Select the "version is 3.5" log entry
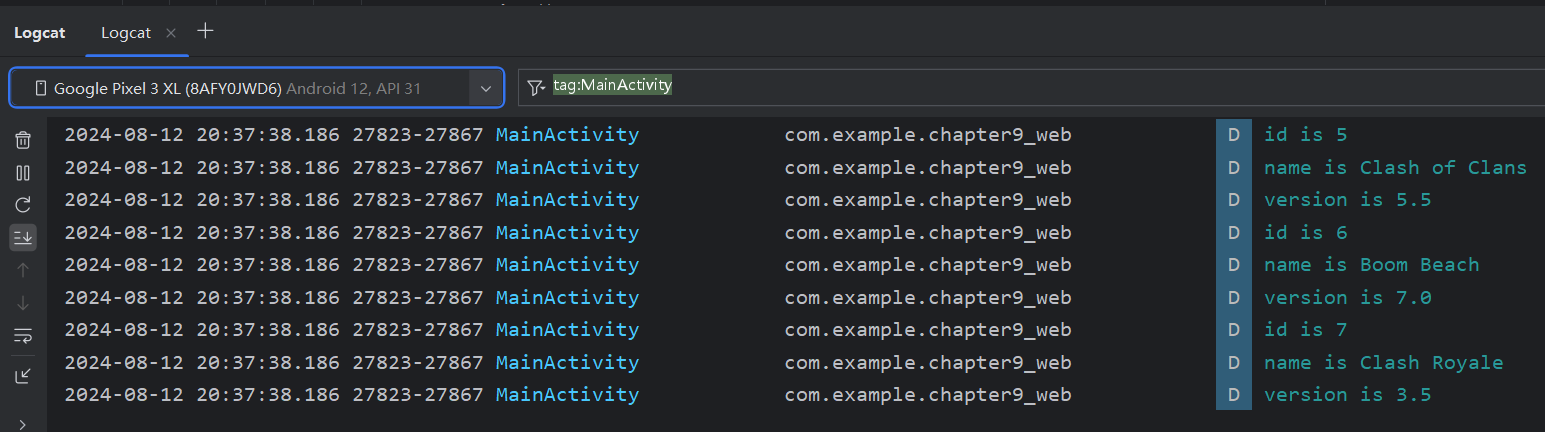Image resolution: width=1545 pixels, height=432 pixels. pyautogui.click(x=1346, y=395)
